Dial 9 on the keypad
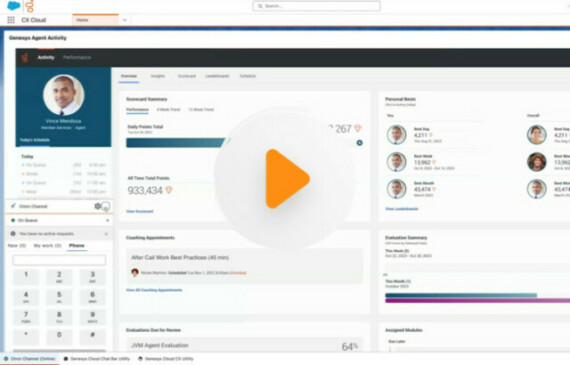Screen dimensions: 570x365 pyautogui.click(x=92, y=317)
